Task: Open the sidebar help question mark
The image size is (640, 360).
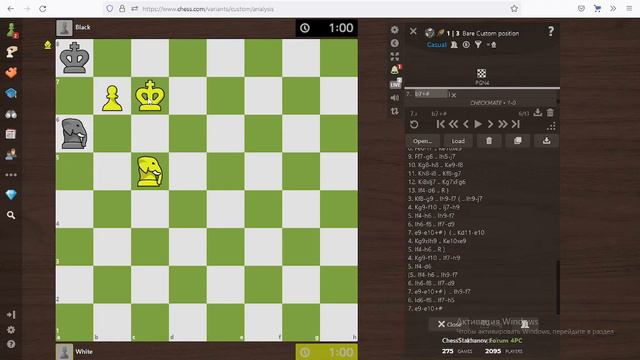Action: 11,344
